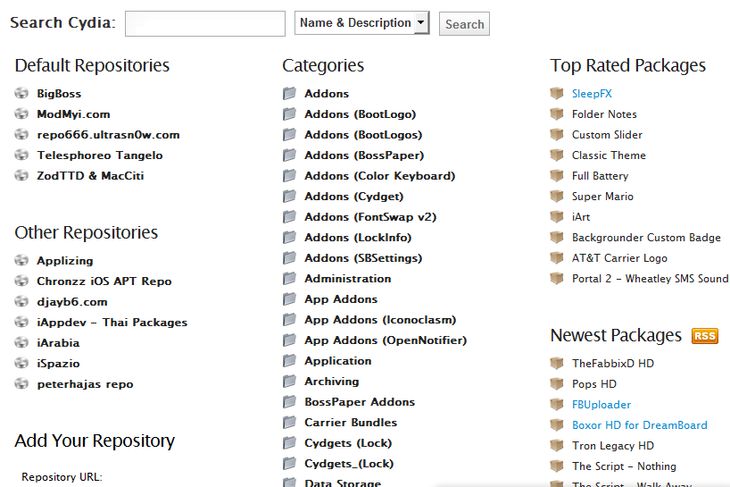
Task: Open the Addons (BootLogos) category
Action: tap(363, 135)
